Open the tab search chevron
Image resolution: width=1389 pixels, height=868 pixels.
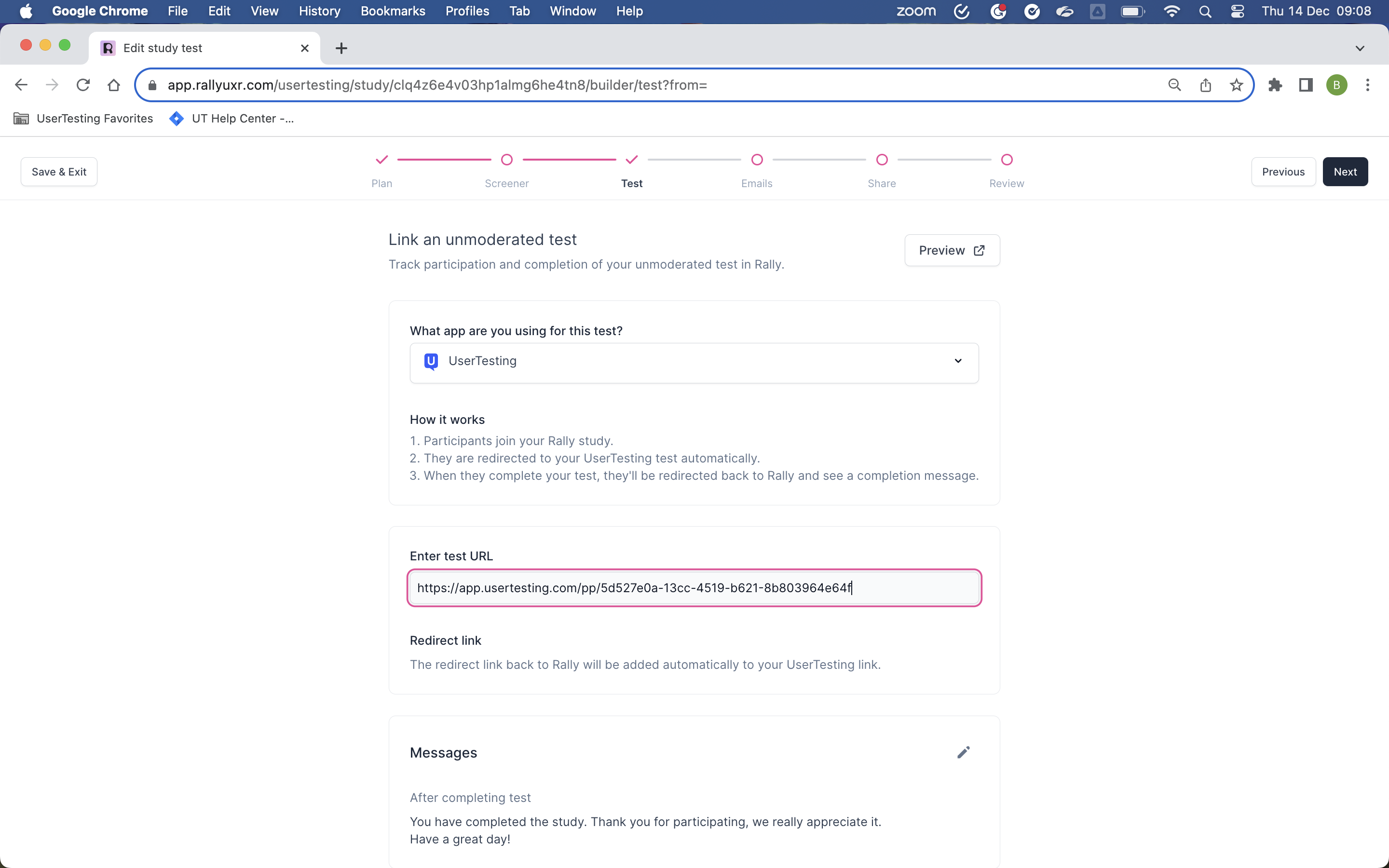(1359, 48)
